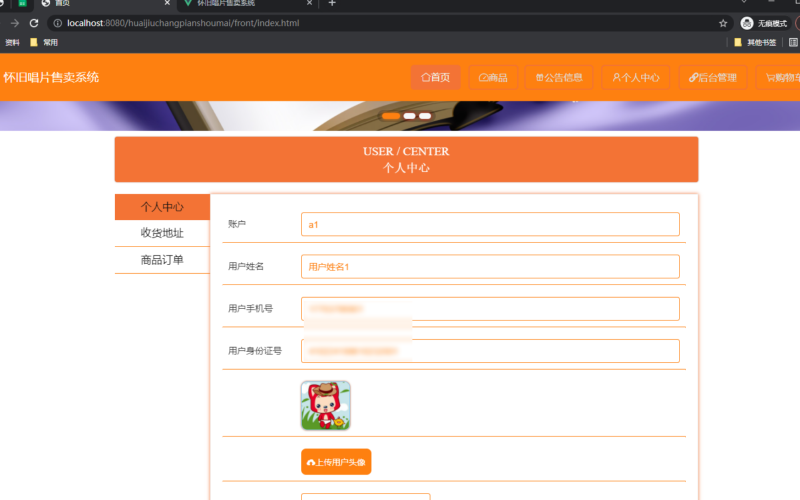Screen dimensions: 800x500
Task: Open the 常用 bookmarks folder
Action: click(x=44, y=42)
